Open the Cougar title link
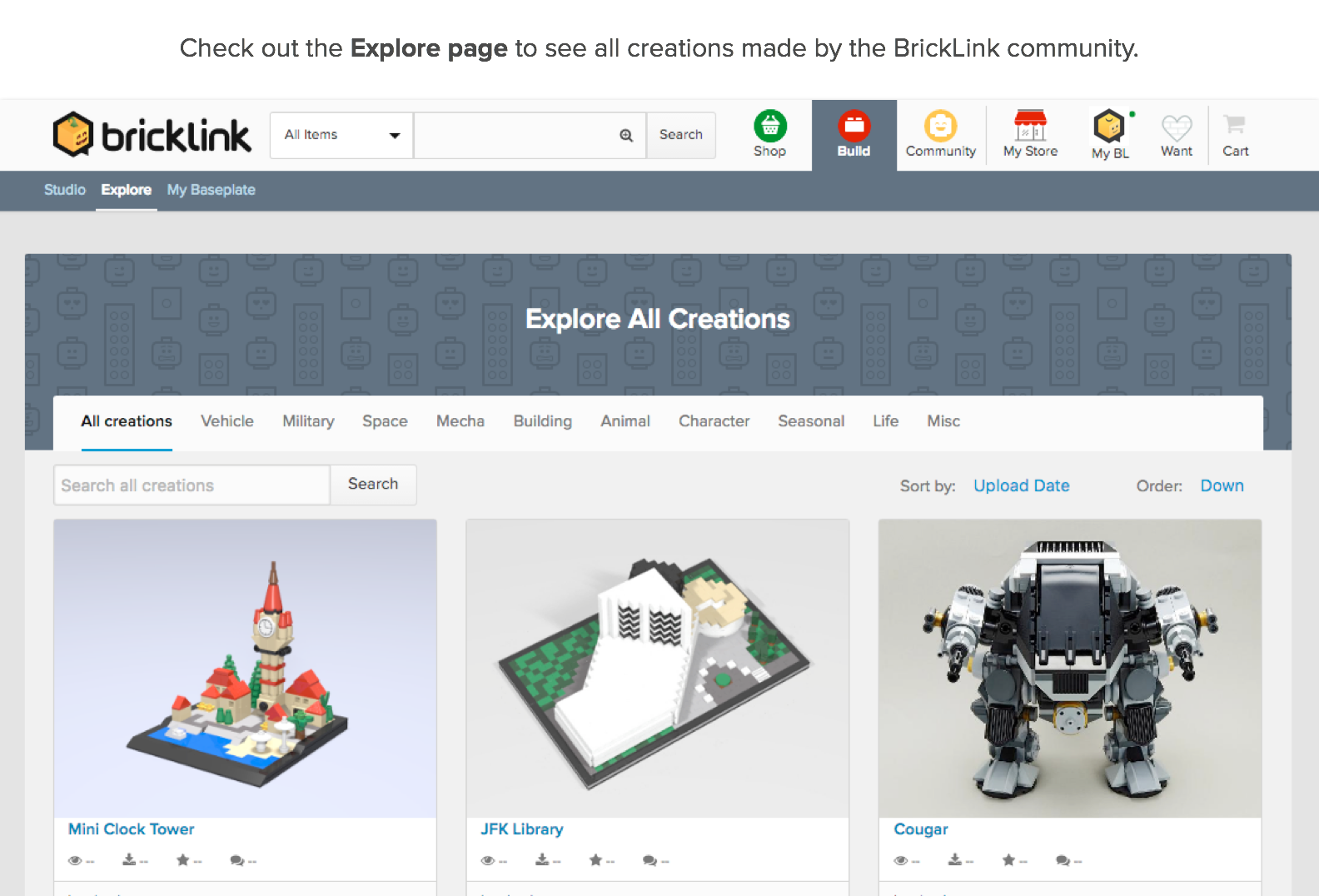Screen dimensions: 1319x896 [921, 829]
